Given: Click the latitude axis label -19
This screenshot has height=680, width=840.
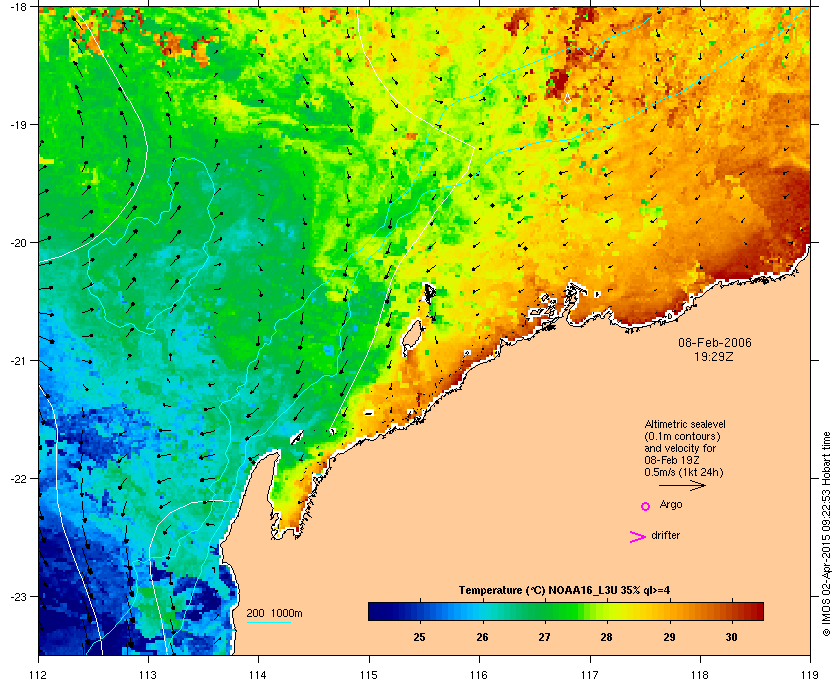Looking at the screenshot, I should pos(17,124).
